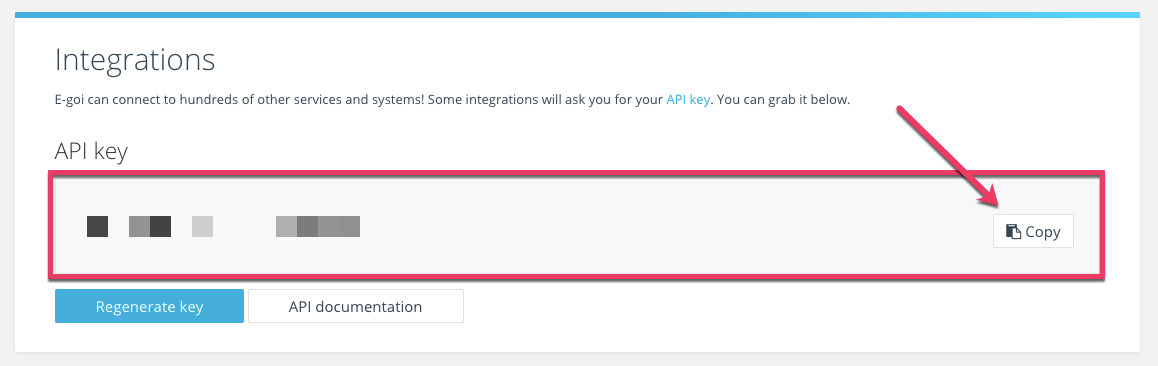Viewport: 1158px width, 366px height.
Task: Click the blue bar atop the panel
Action: point(577,15)
